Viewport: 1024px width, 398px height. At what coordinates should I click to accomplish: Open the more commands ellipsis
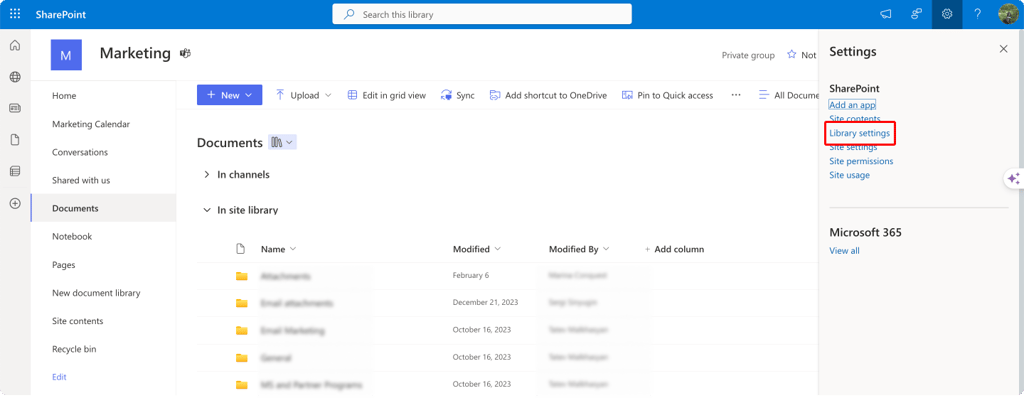click(x=736, y=95)
